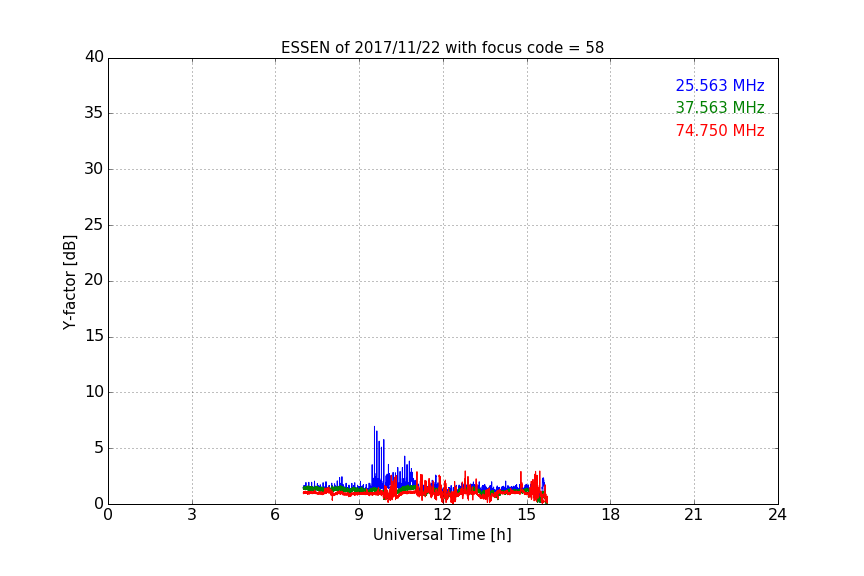Screen dimensions: 864x576
Task: Click the x-axis tick value 6
Action: point(276,515)
